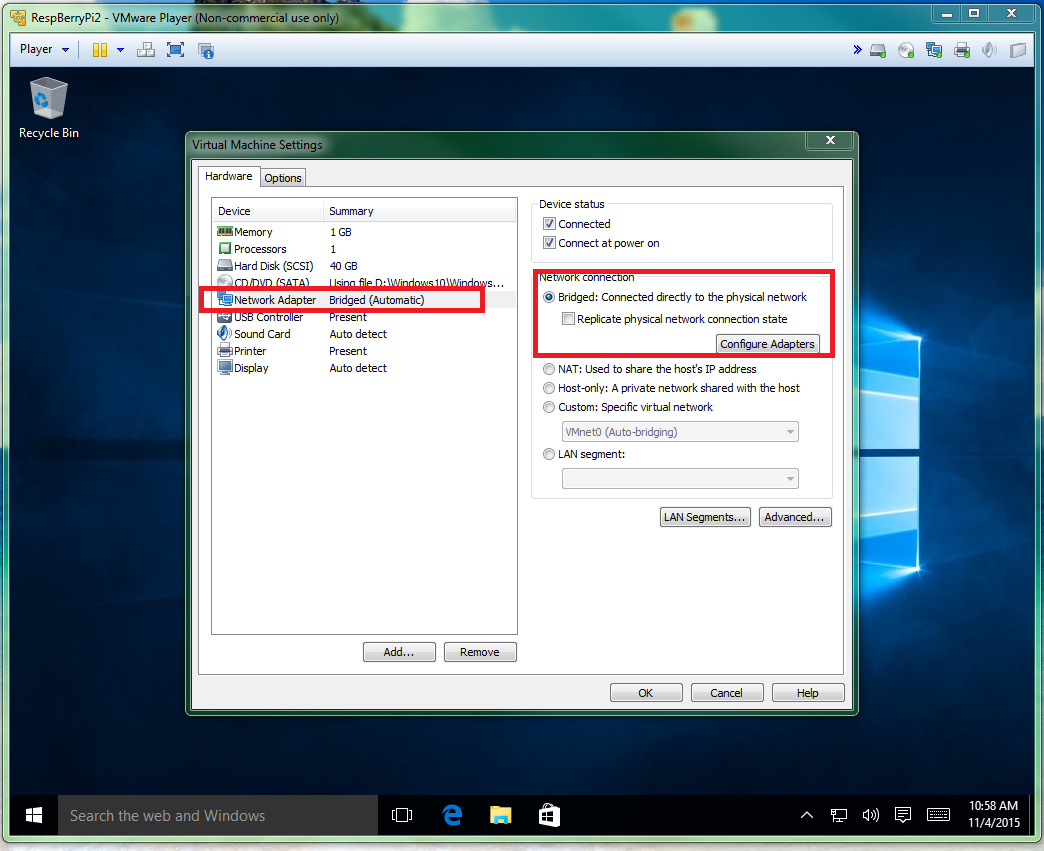1044x851 pixels.
Task: Click taskbar clock showing 10:58 AM
Action: (993, 814)
